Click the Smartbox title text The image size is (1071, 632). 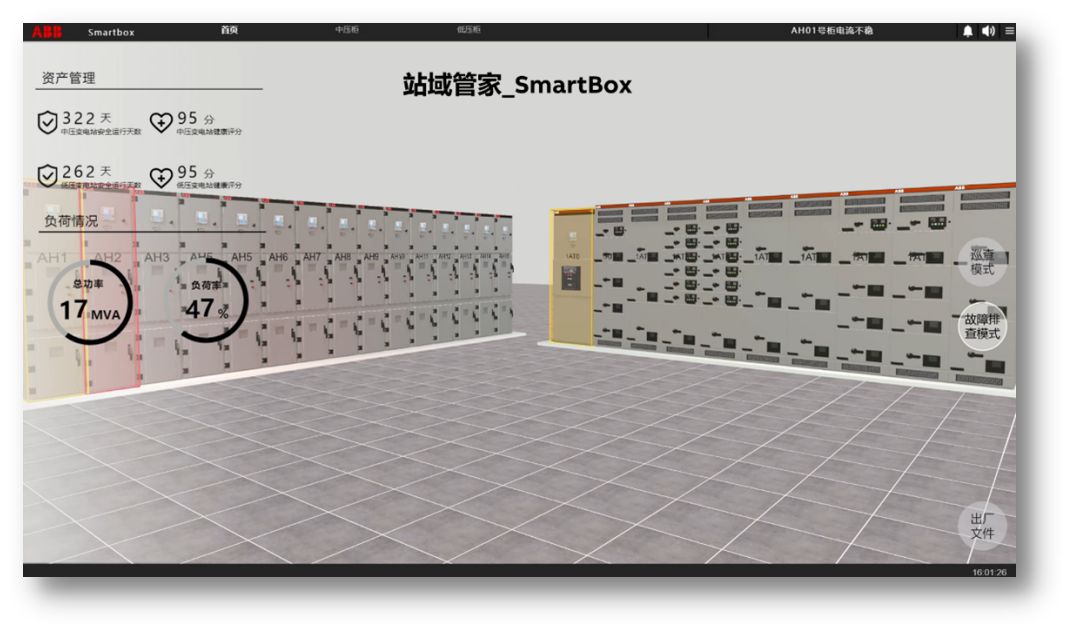pyautogui.click(x=111, y=32)
